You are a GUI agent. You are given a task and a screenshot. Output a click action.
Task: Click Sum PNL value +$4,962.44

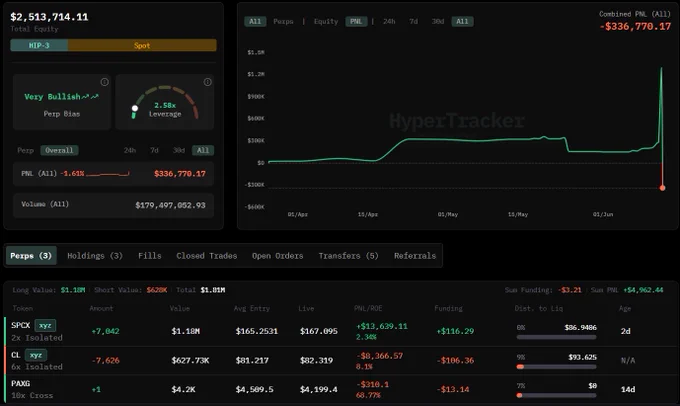[x=643, y=290]
